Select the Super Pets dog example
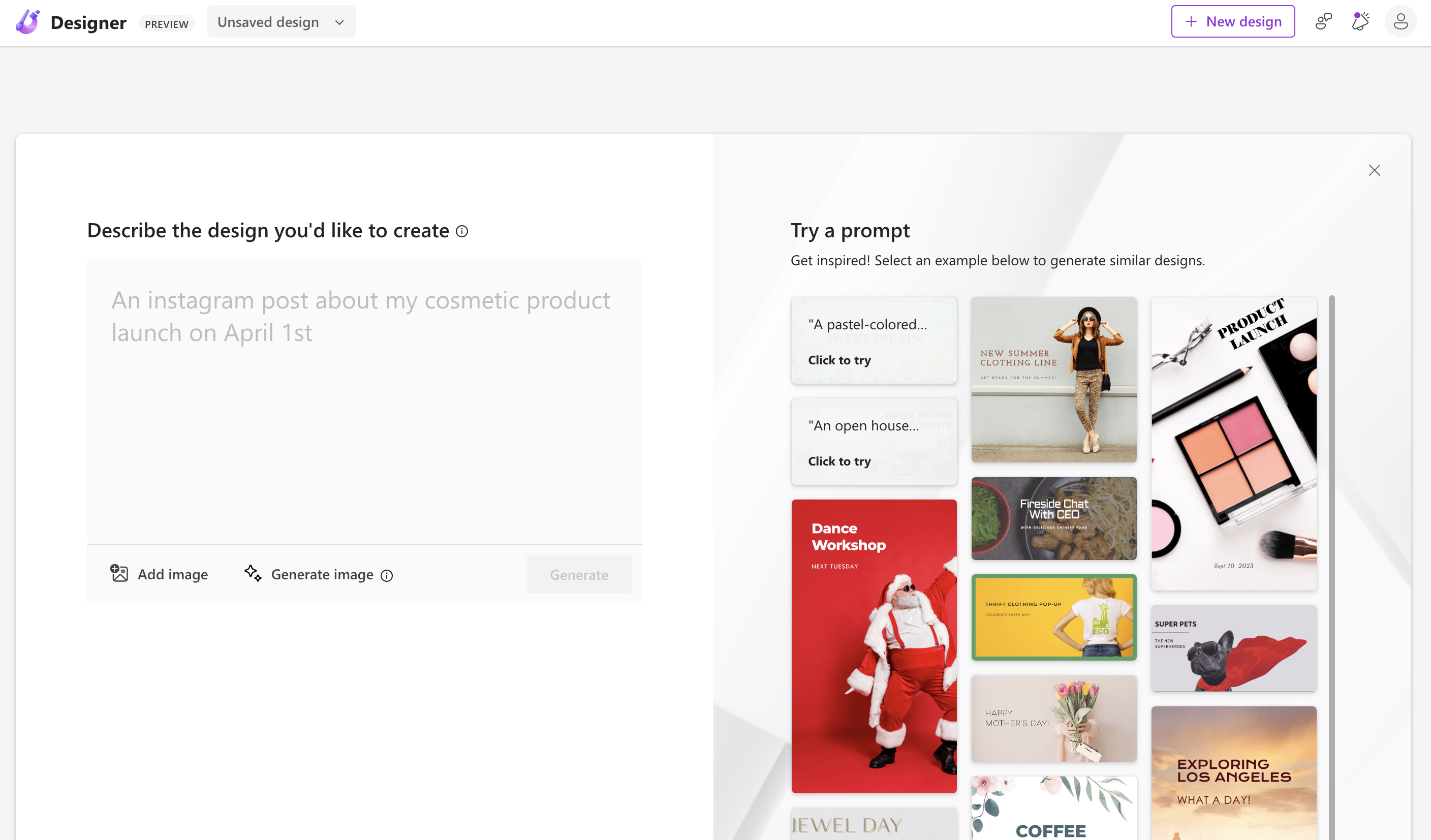1431x840 pixels. (1233, 648)
